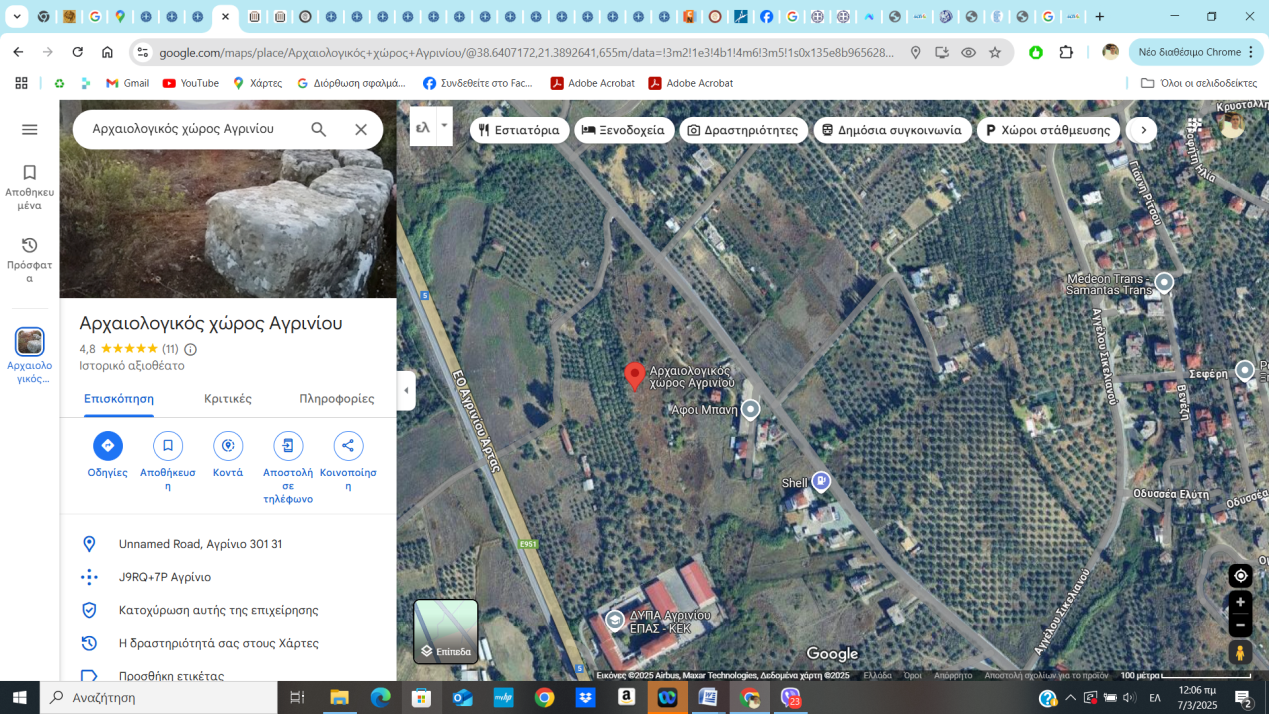Image resolution: width=1269 pixels, height=714 pixels.
Task: Click the Κοινοποίηση share icon
Action: 348,446
